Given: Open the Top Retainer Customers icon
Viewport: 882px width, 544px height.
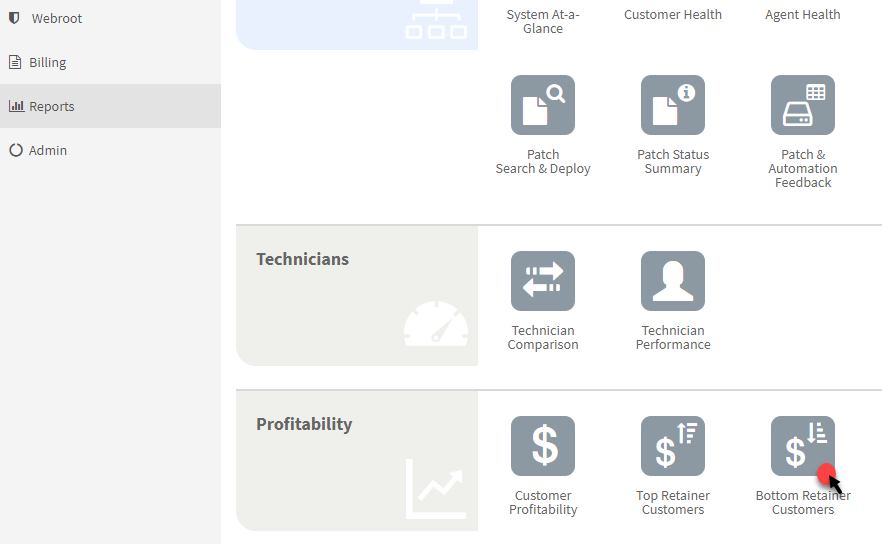Looking at the screenshot, I should pos(673,446).
